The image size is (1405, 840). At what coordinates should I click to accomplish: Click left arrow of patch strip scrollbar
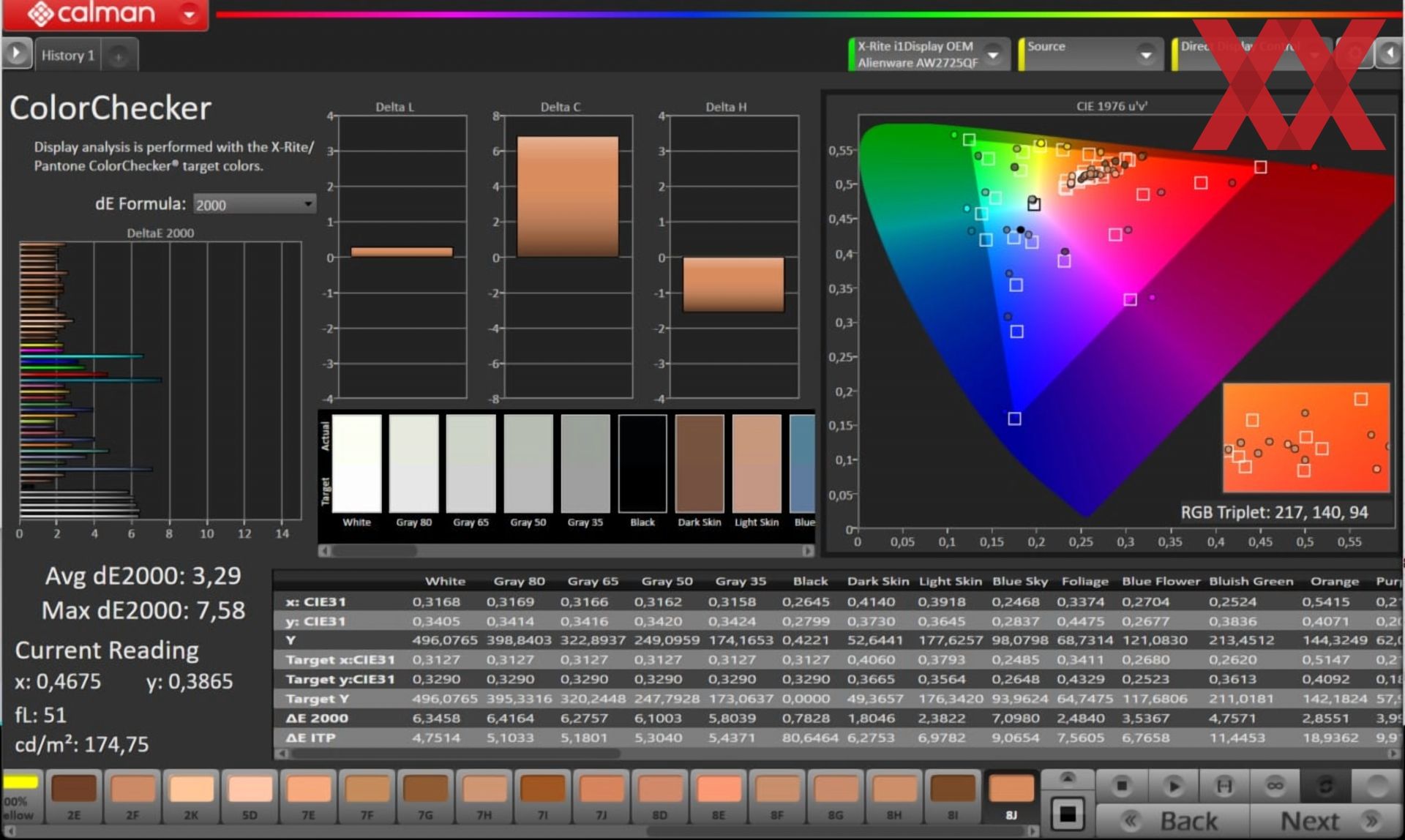coord(9,831)
